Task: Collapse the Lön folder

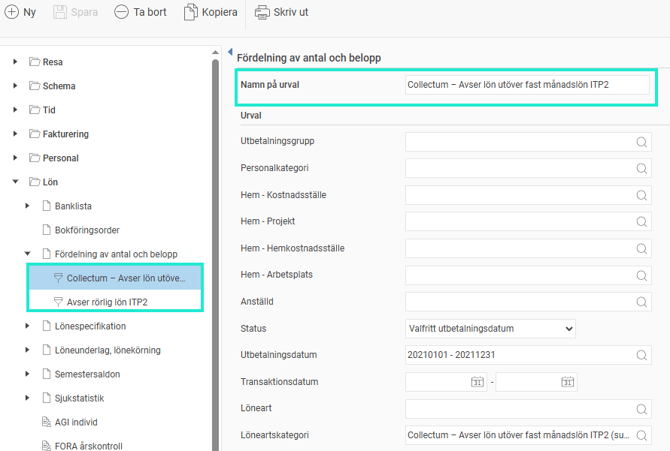Action: pos(15,182)
